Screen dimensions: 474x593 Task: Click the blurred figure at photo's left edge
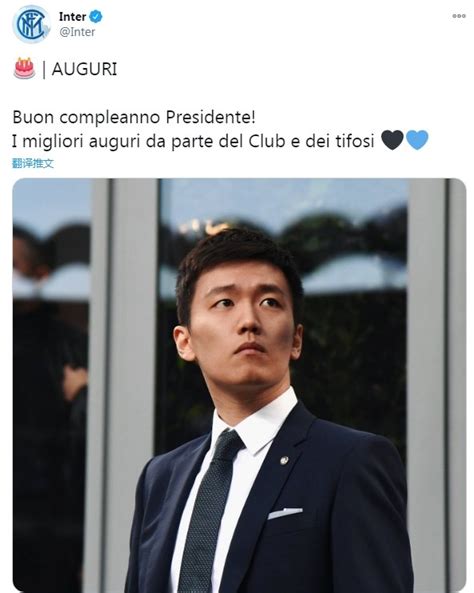click(x=49, y=378)
